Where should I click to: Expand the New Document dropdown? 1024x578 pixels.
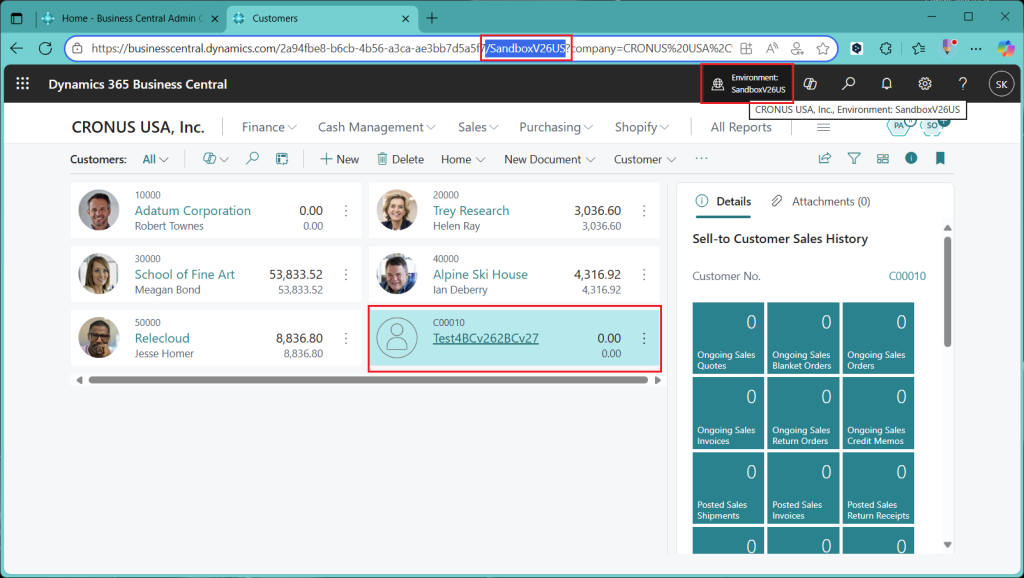click(x=549, y=159)
